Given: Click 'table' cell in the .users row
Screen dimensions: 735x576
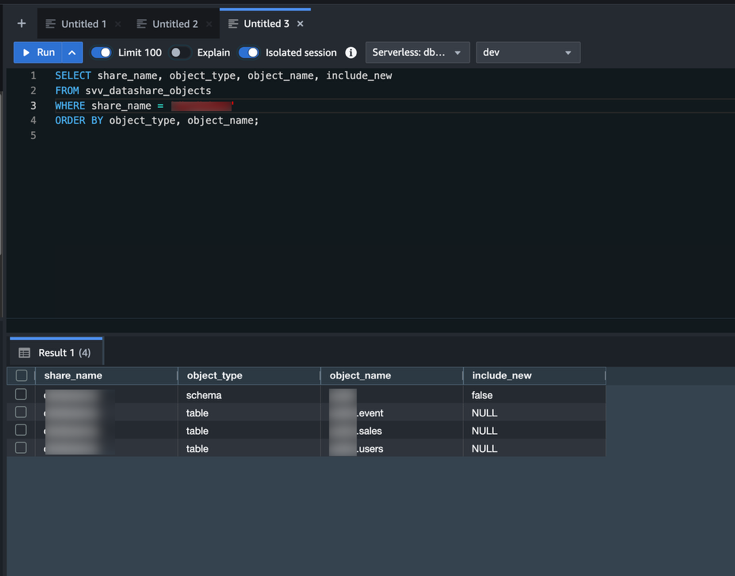Looking at the screenshot, I should 249,448.
